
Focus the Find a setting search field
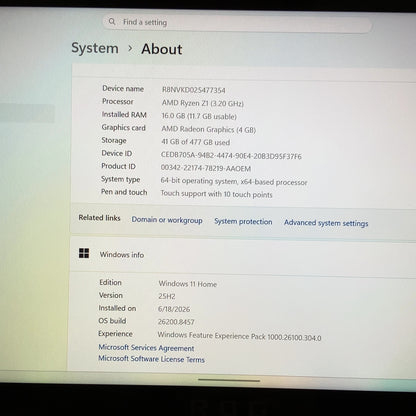click(237, 23)
